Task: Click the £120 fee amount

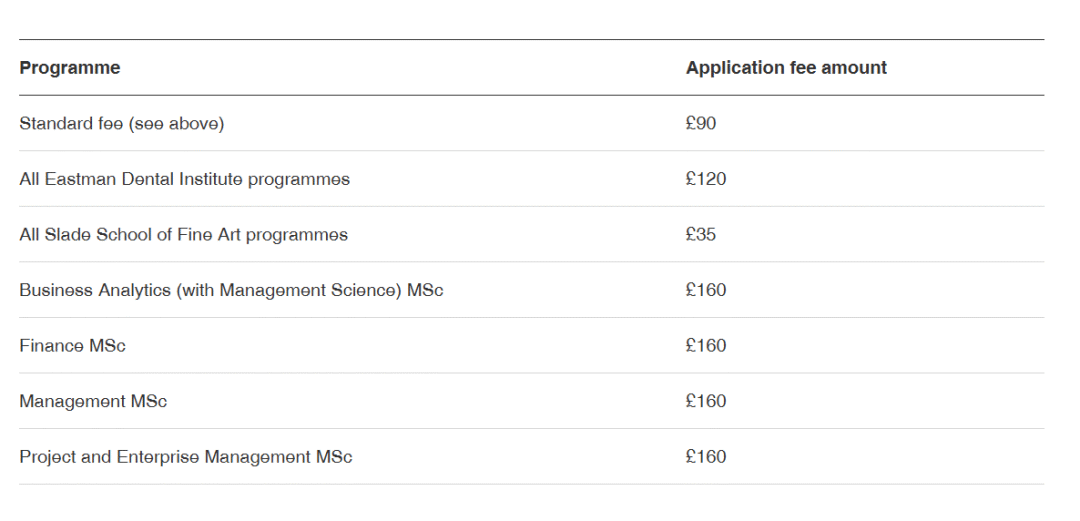Action: 706,179
